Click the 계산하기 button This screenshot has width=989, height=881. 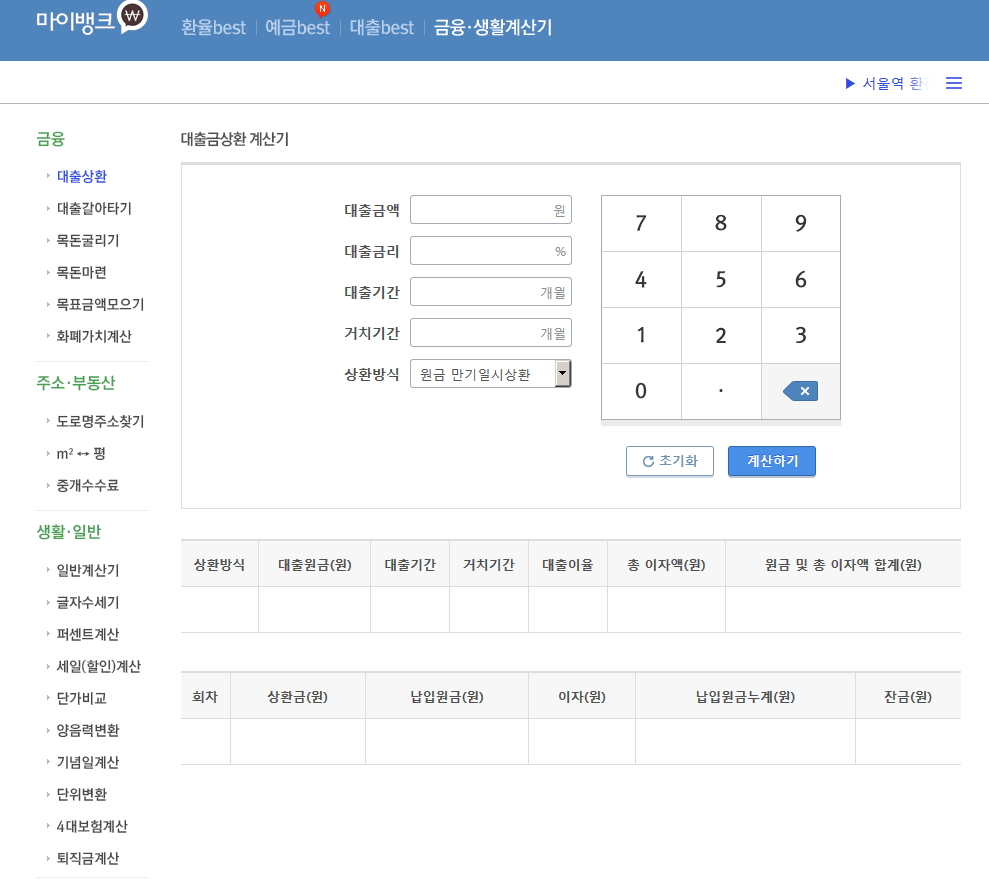(771, 461)
